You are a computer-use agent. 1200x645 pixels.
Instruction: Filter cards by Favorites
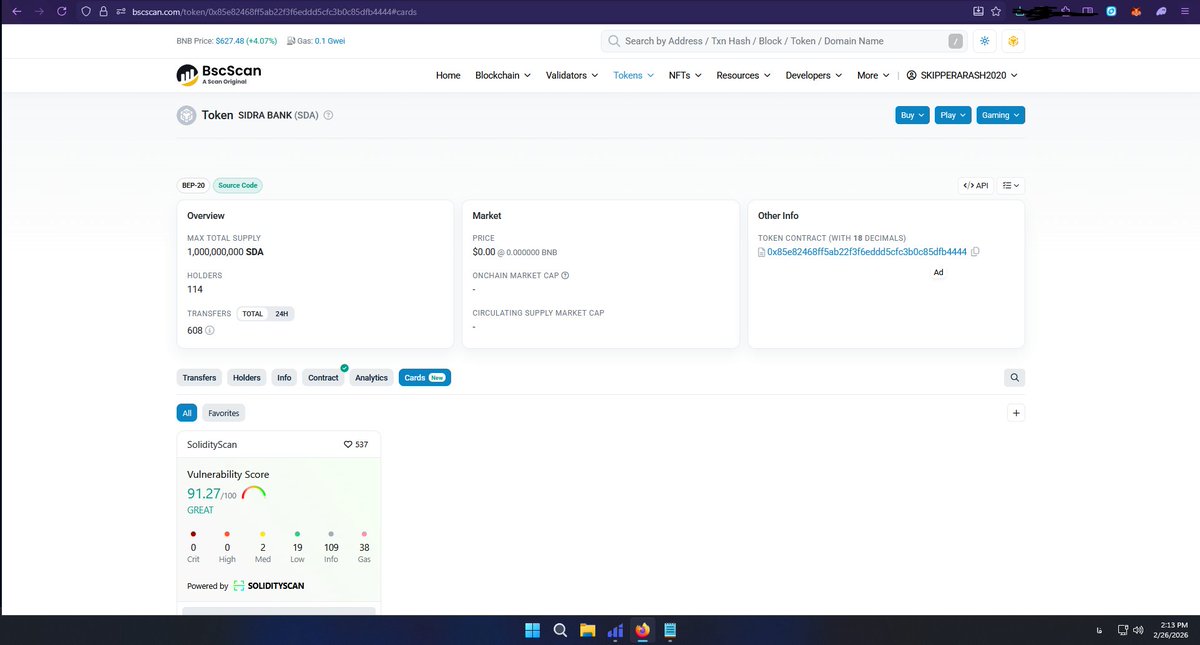tap(224, 412)
